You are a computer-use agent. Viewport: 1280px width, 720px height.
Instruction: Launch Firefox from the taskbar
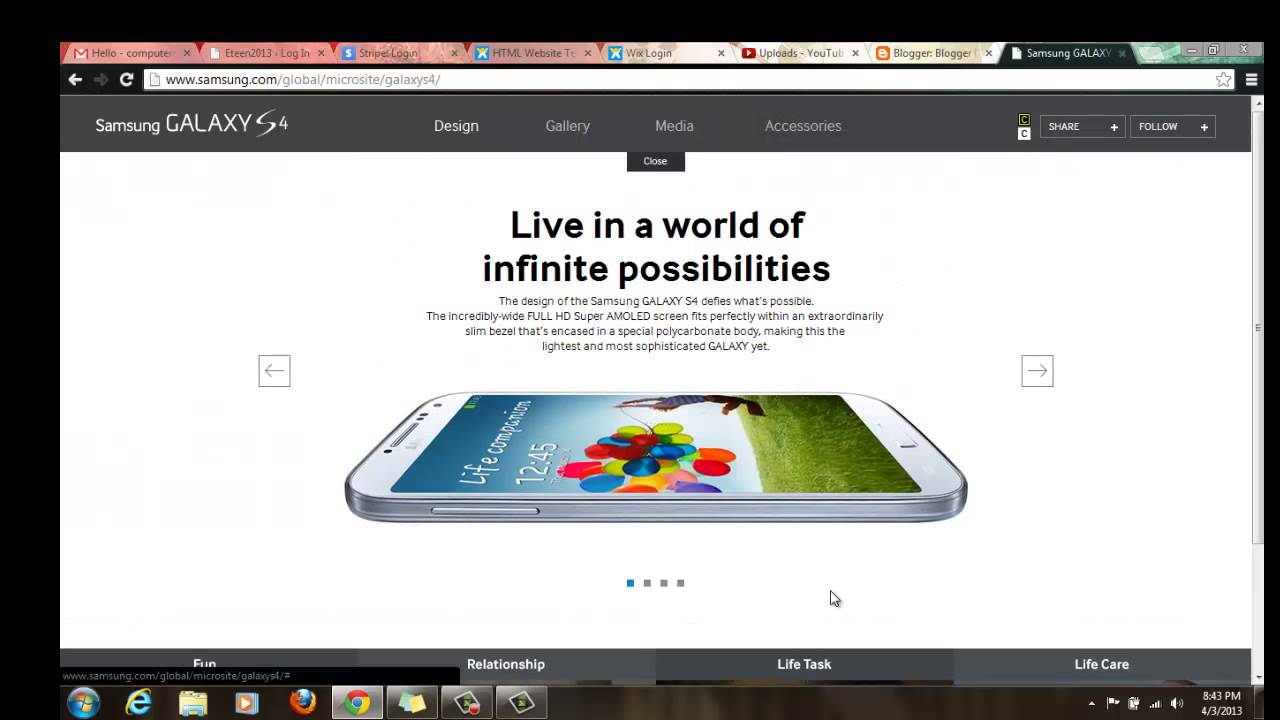[302, 703]
